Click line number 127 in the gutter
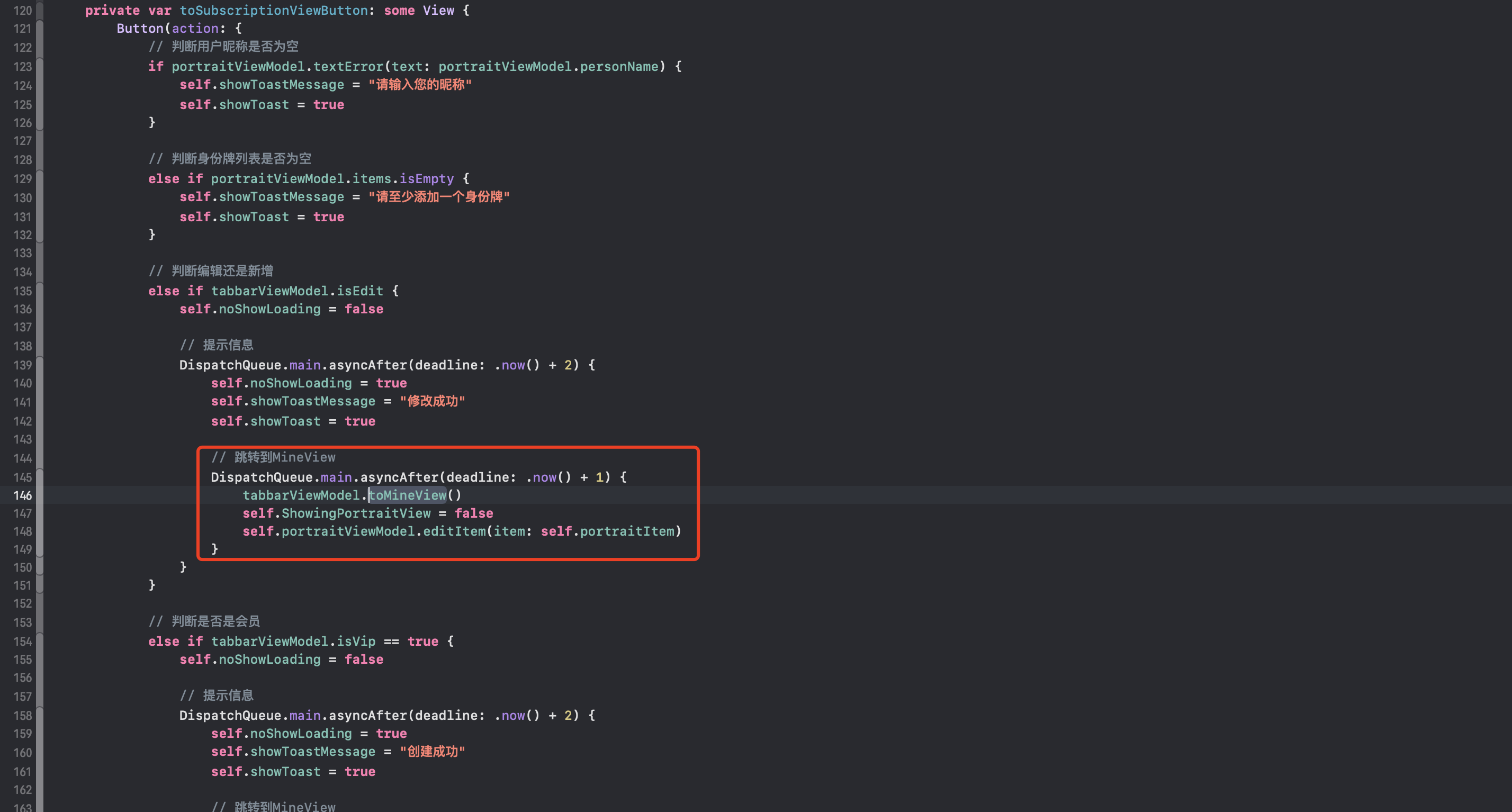 coord(23,141)
